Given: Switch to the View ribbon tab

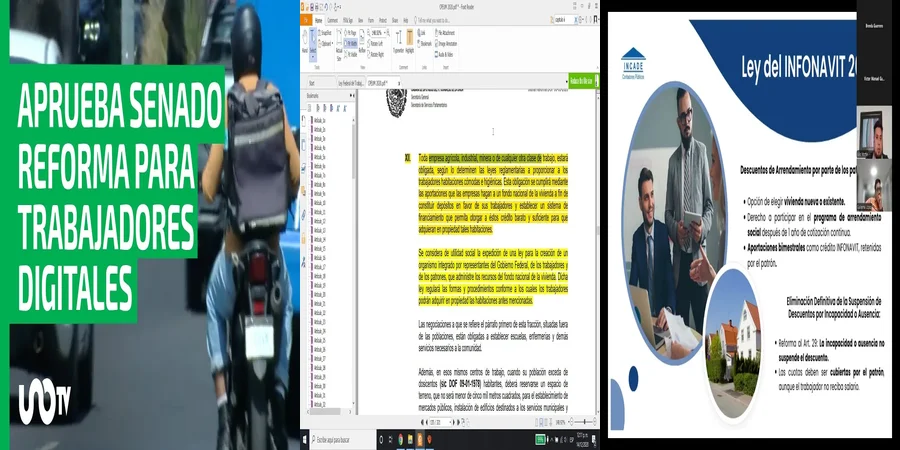Looking at the screenshot, I should pyautogui.click(x=360, y=20).
